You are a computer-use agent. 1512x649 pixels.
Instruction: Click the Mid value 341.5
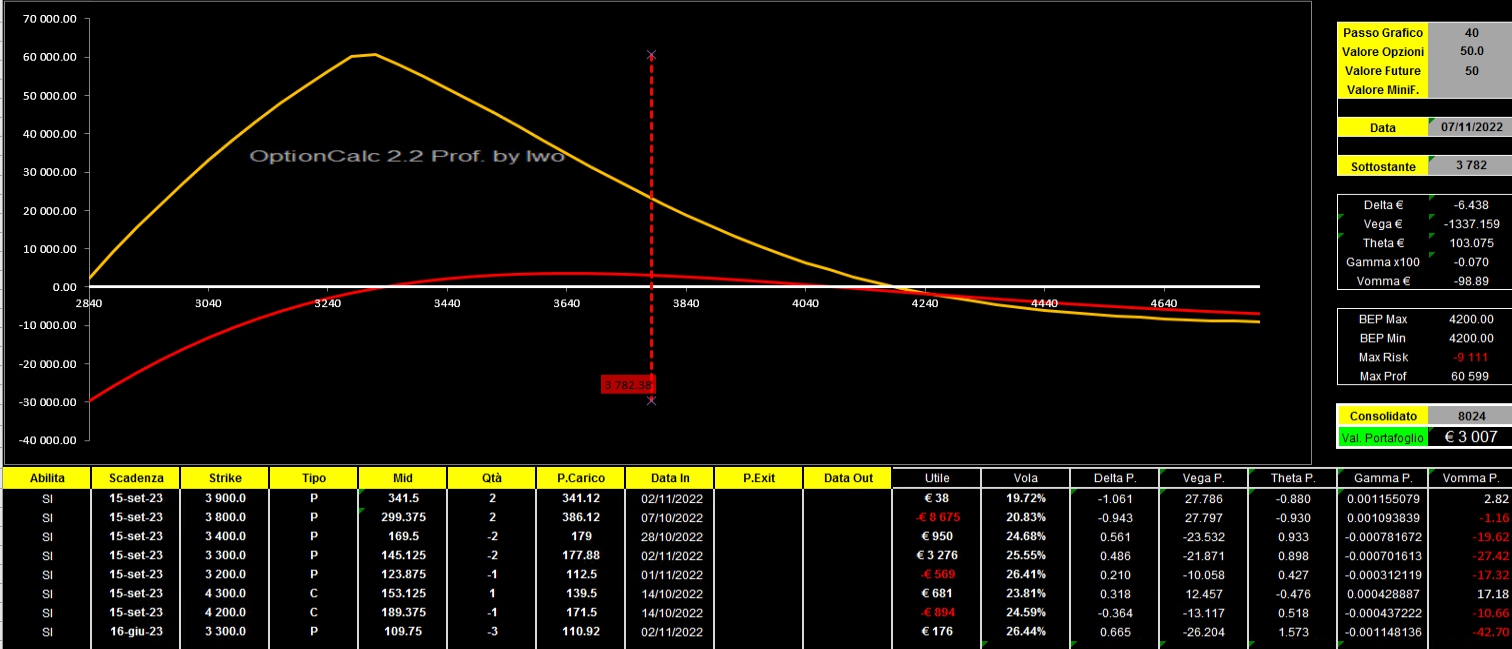[x=402, y=498]
